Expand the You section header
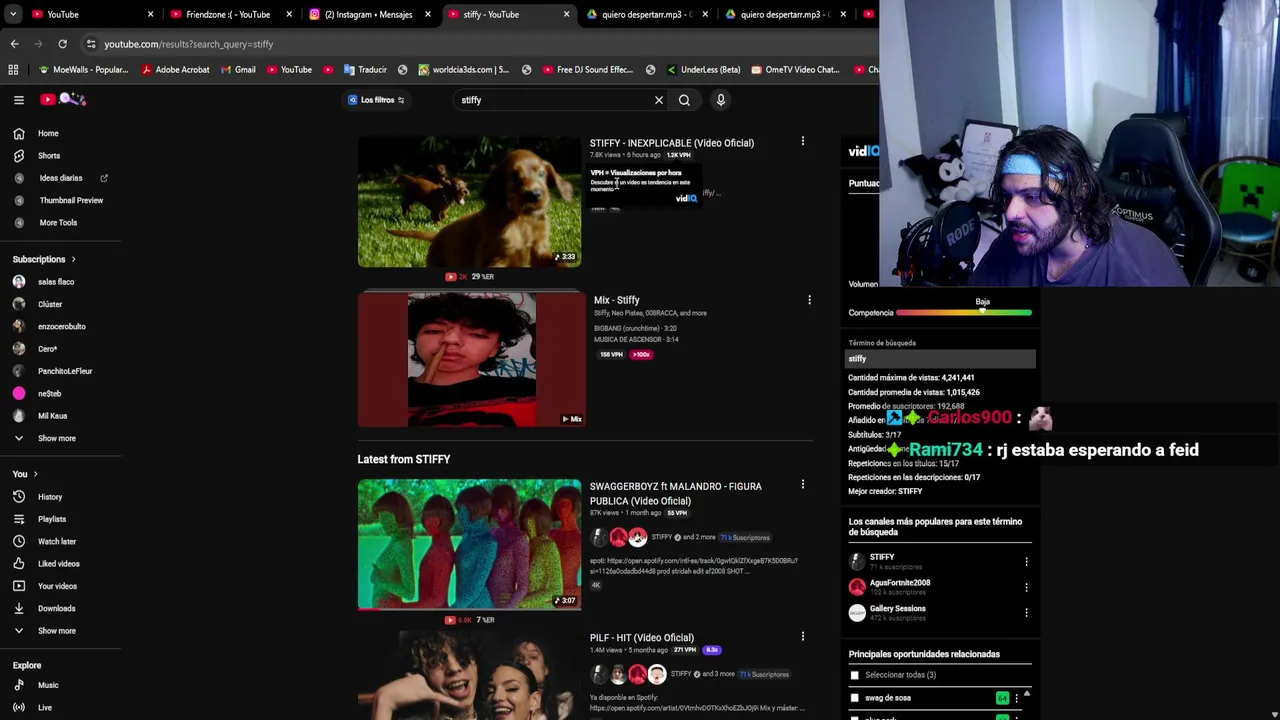 tap(25, 474)
